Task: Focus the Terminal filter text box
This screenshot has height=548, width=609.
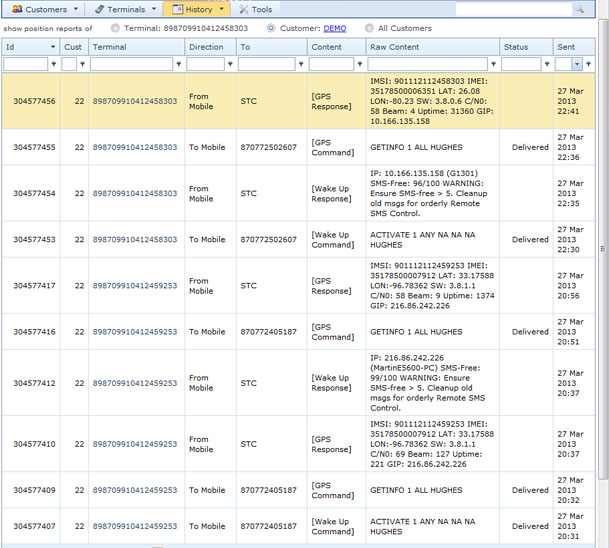Action: pyautogui.click(x=132, y=64)
